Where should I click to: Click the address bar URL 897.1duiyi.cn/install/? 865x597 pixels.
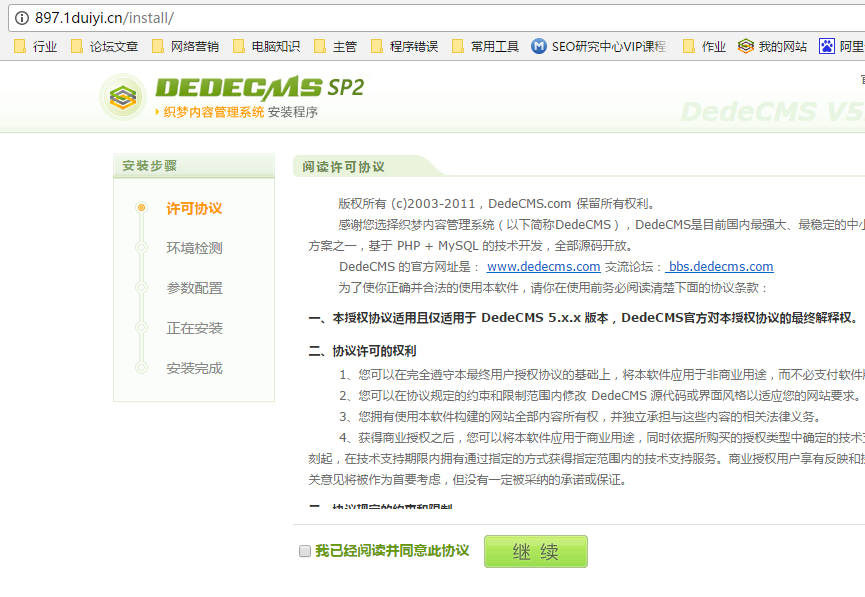[104, 18]
